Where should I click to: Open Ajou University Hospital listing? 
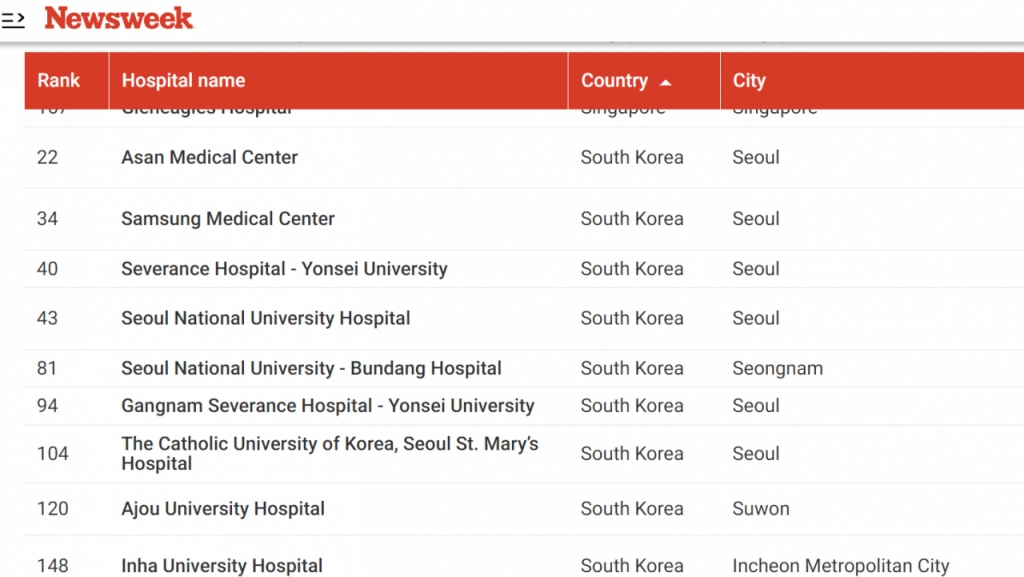click(222, 508)
